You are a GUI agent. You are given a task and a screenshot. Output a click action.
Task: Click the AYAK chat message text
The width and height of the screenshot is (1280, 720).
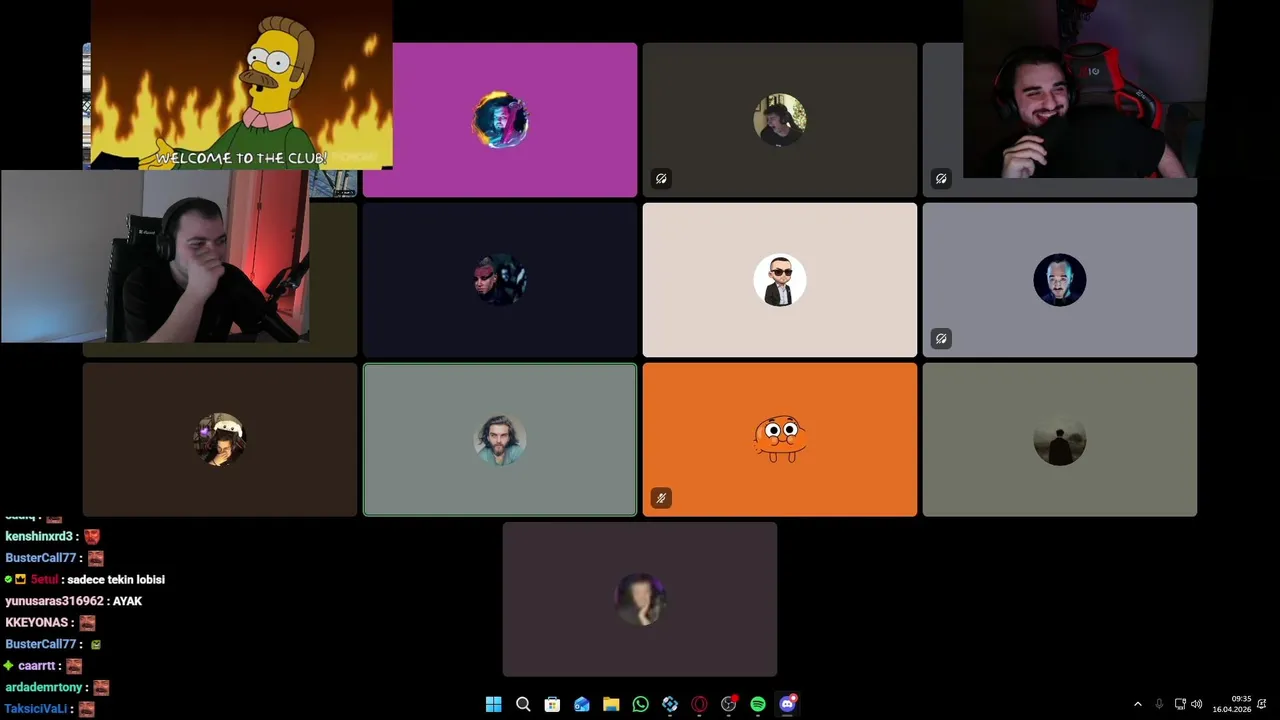tap(127, 602)
